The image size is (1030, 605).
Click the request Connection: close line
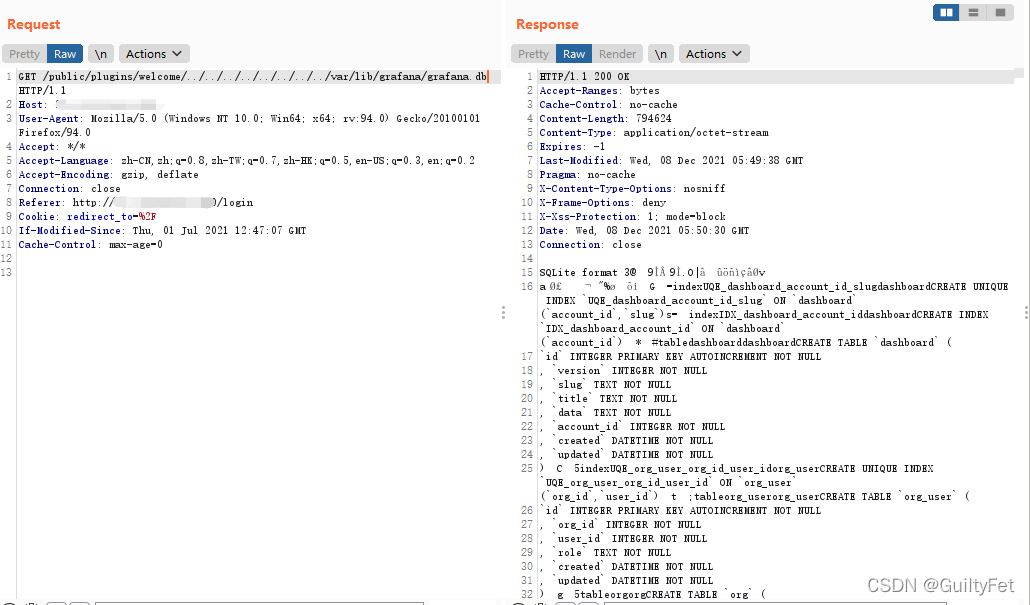(x=70, y=189)
